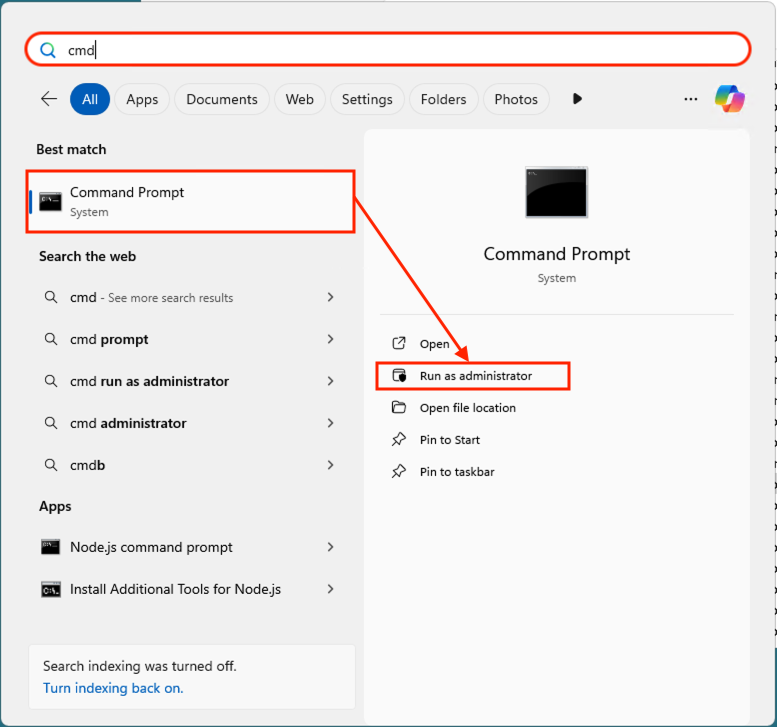This screenshot has width=777, height=727.
Task: Click search icon beside 'cmd - See more'
Action: pyautogui.click(x=51, y=297)
